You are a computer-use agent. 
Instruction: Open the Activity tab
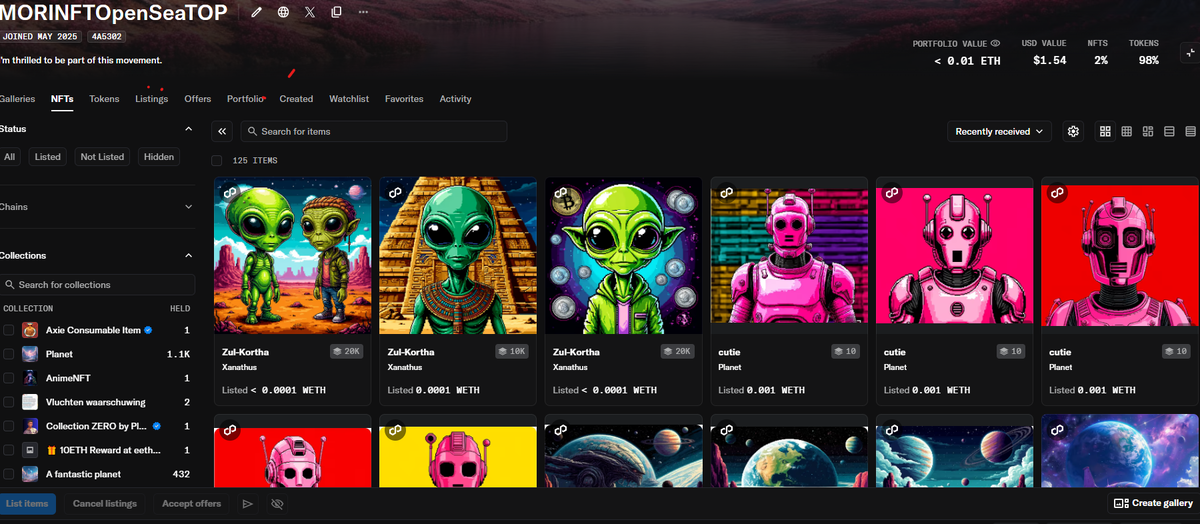455,99
